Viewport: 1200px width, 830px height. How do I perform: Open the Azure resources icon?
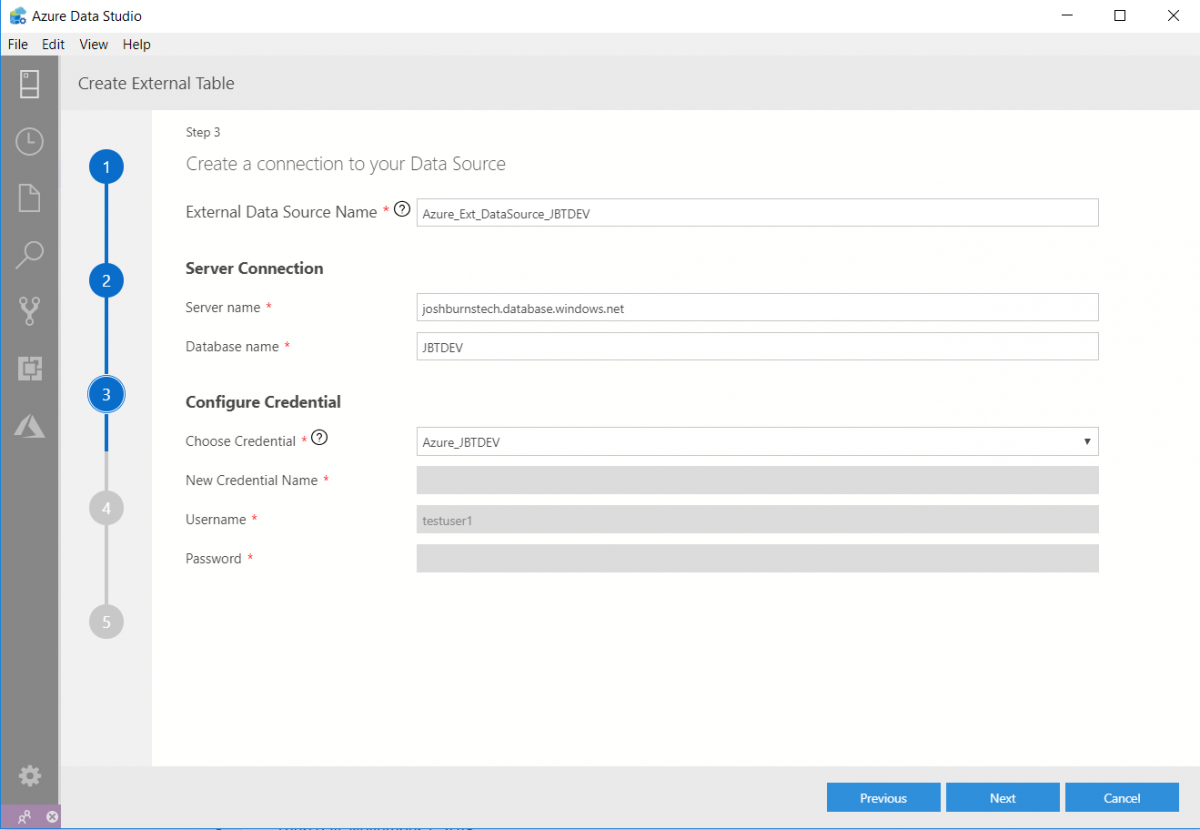click(29, 426)
